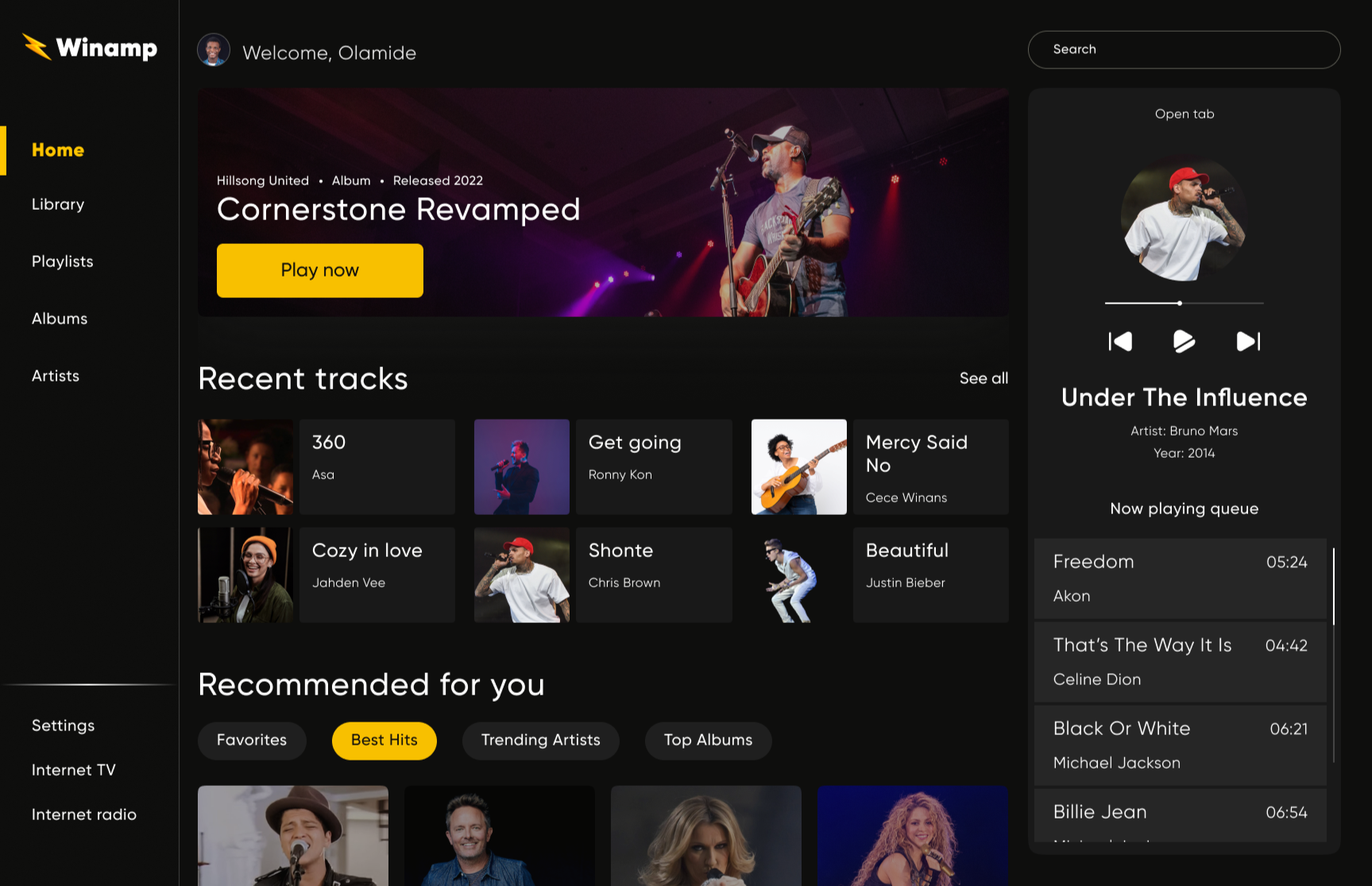Play That's The Way It Is from queue
Image resolution: width=1372 pixels, height=886 pixels.
point(1181,663)
